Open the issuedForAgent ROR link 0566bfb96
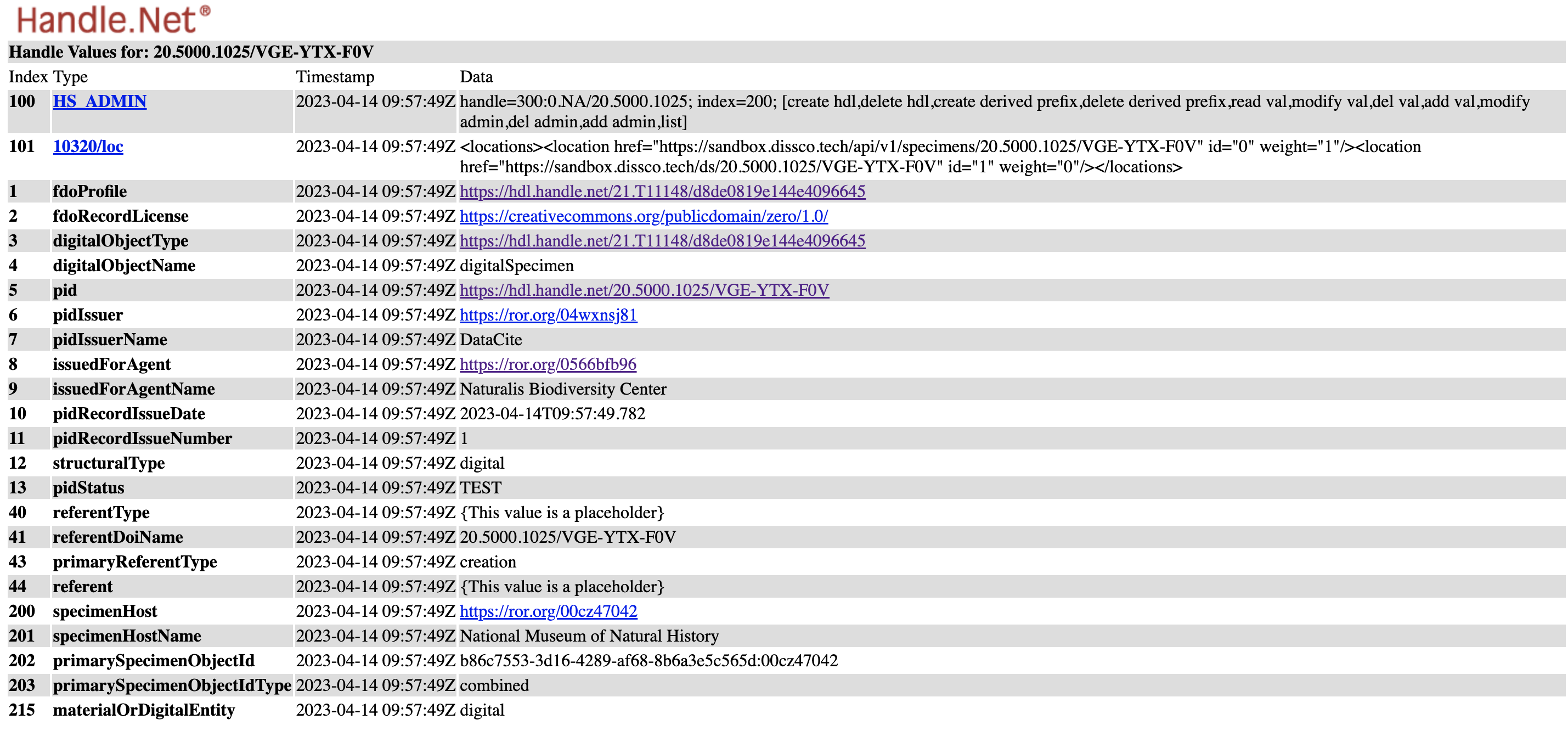Viewport: 1568px width, 742px height. coord(548,364)
